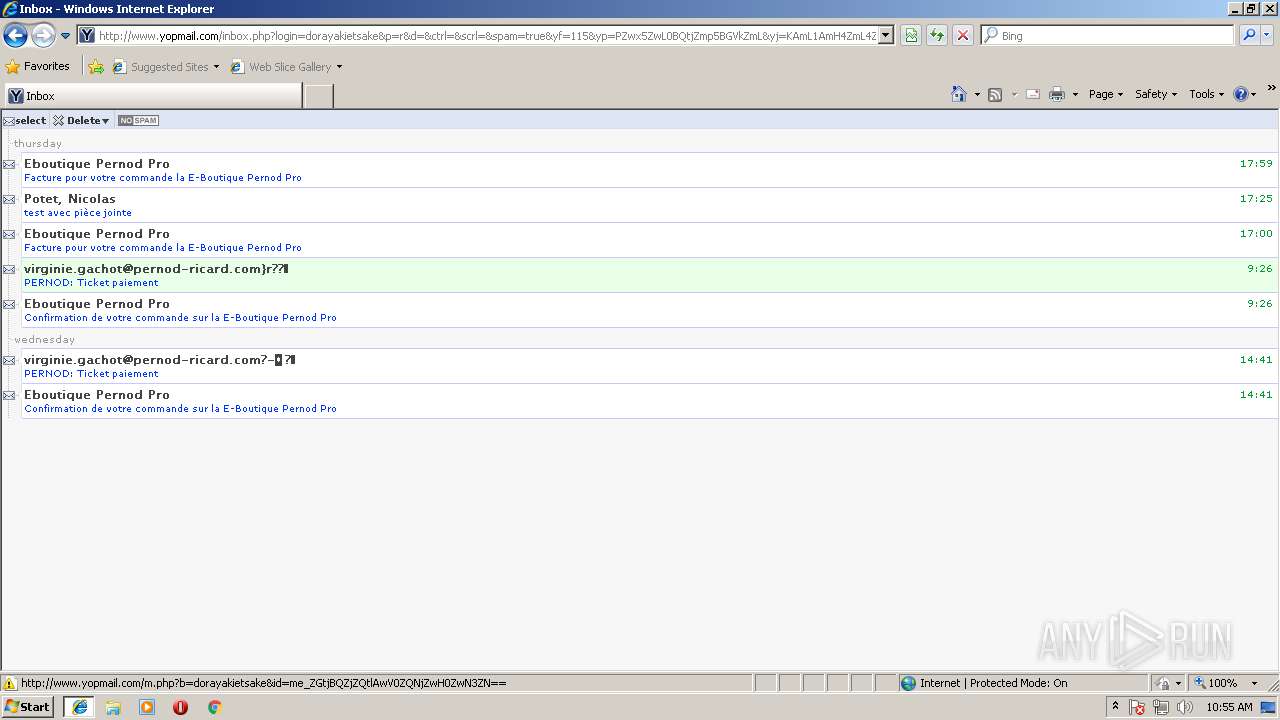
Task: Click the Refresh page icon
Action: tap(937, 36)
